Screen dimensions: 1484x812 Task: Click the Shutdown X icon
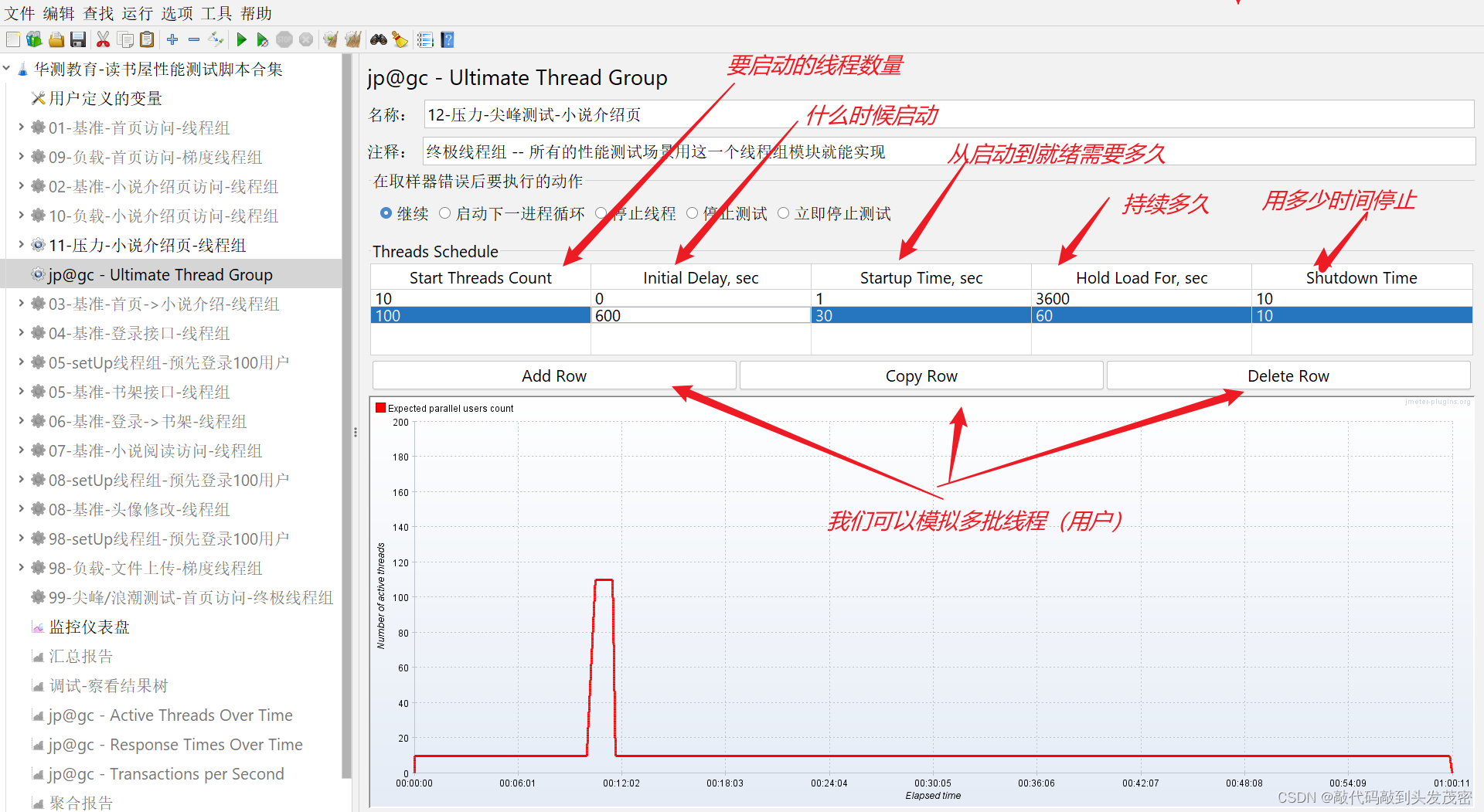click(x=306, y=39)
